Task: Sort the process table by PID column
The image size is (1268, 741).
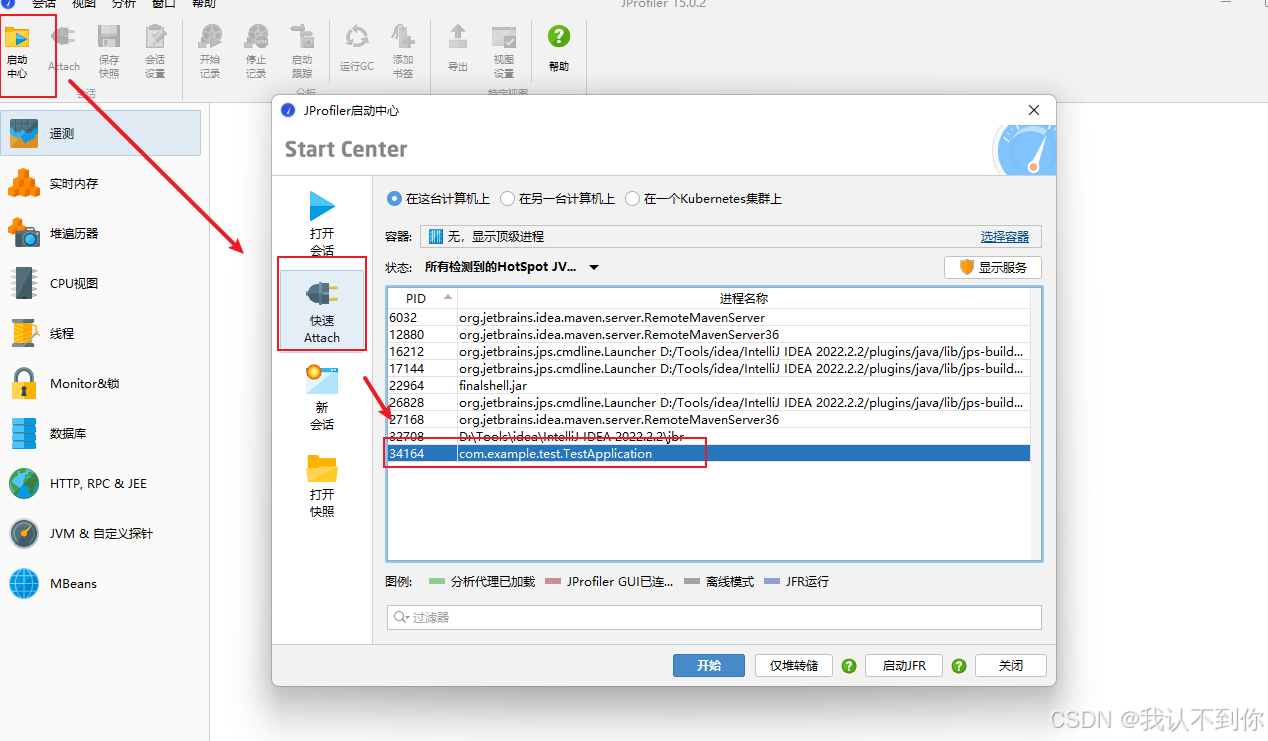Action: click(422, 298)
